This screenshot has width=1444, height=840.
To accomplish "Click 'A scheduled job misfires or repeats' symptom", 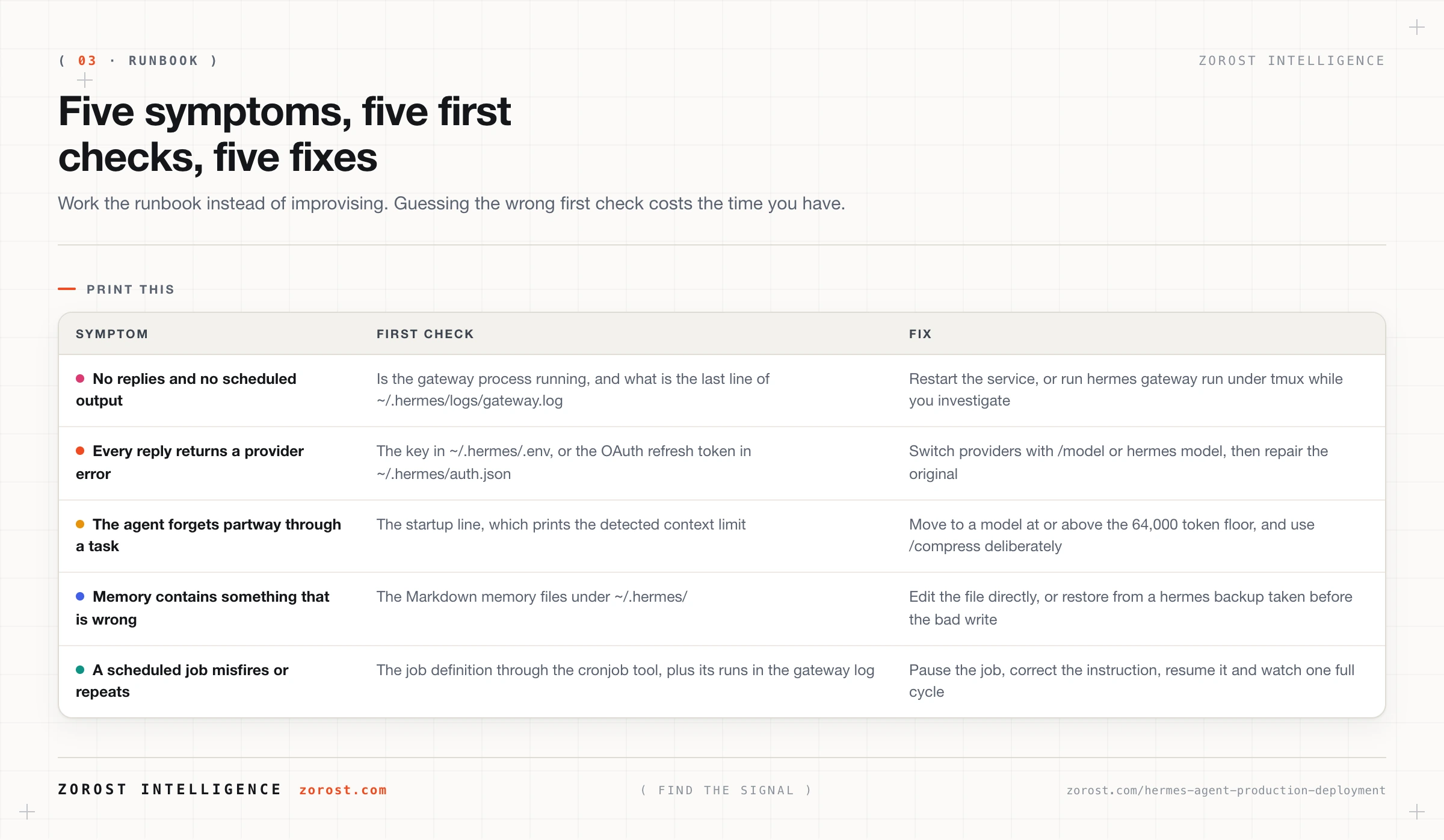I will (182, 681).
